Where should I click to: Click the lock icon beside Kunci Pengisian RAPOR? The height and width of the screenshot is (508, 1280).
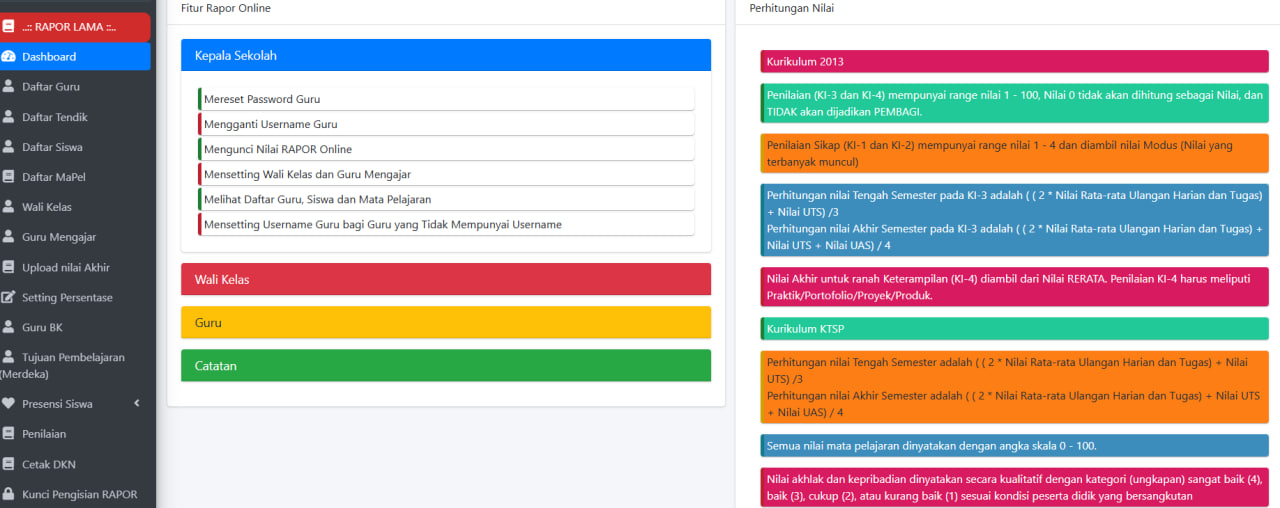9,494
